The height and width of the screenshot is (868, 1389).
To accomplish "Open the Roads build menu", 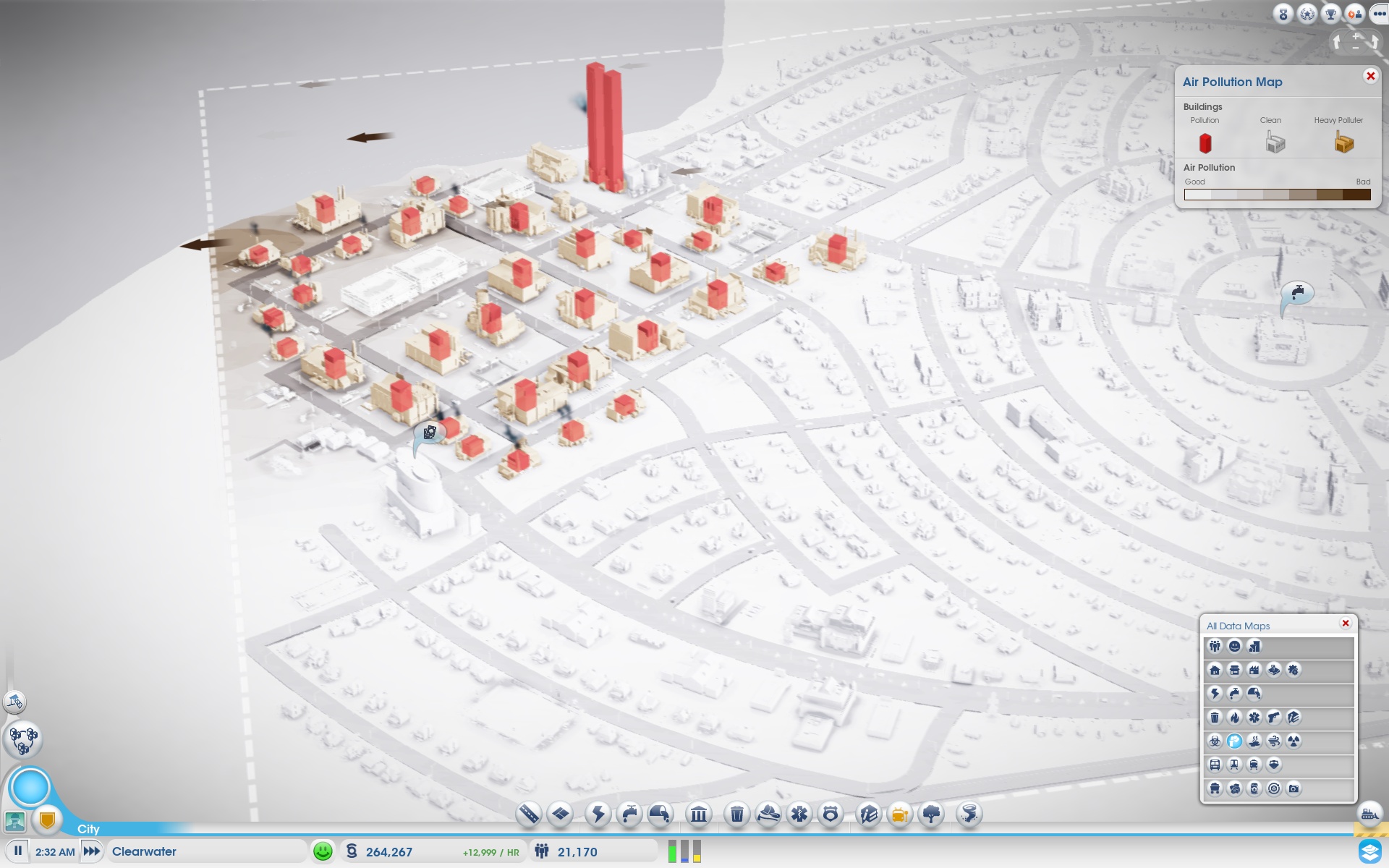I will click(529, 814).
